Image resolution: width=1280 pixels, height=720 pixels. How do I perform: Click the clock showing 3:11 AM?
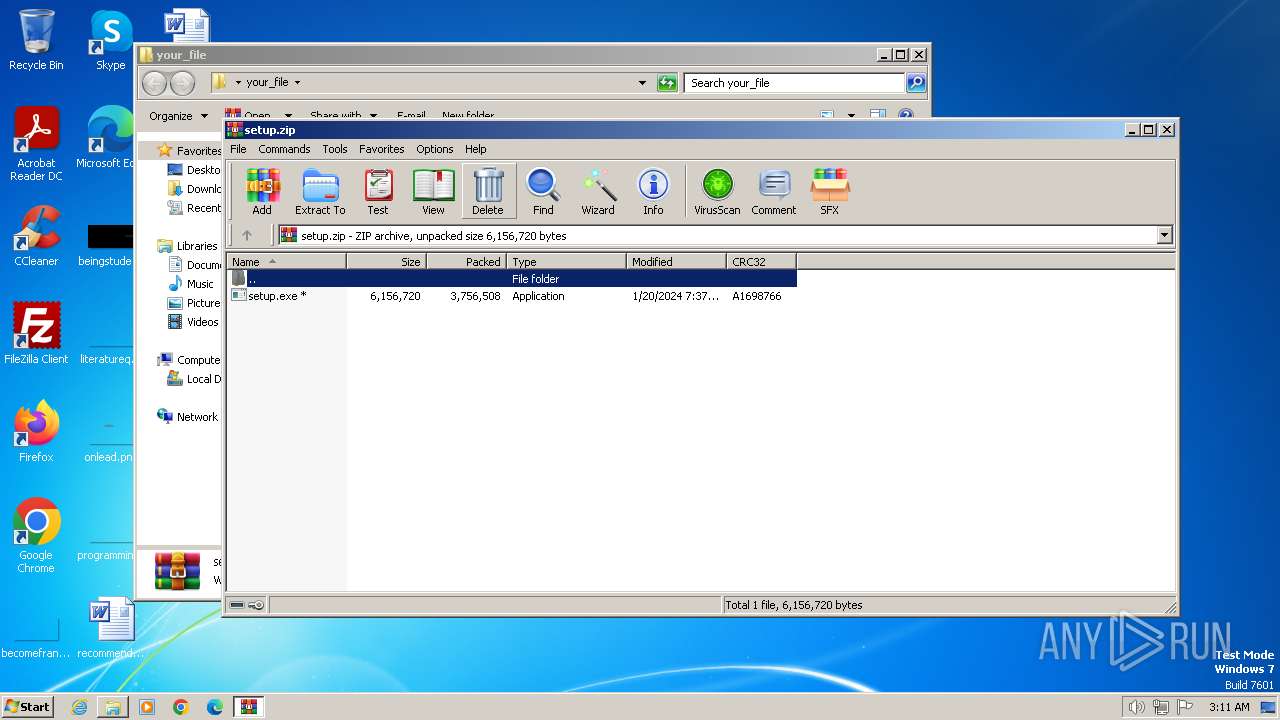click(x=1229, y=707)
